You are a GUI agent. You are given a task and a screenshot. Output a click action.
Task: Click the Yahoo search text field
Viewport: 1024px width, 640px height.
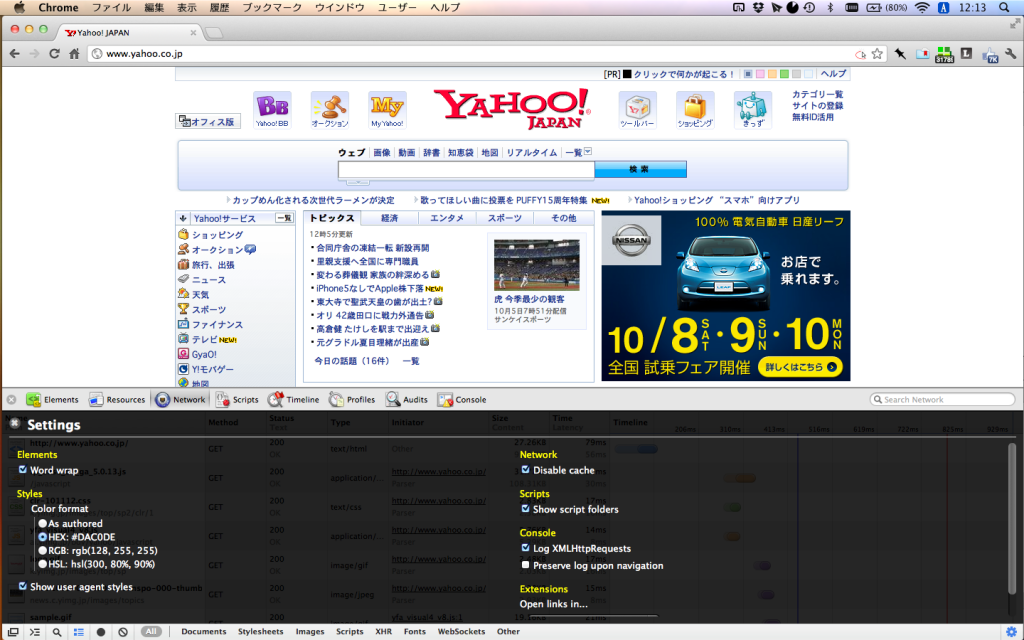(x=466, y=170)
